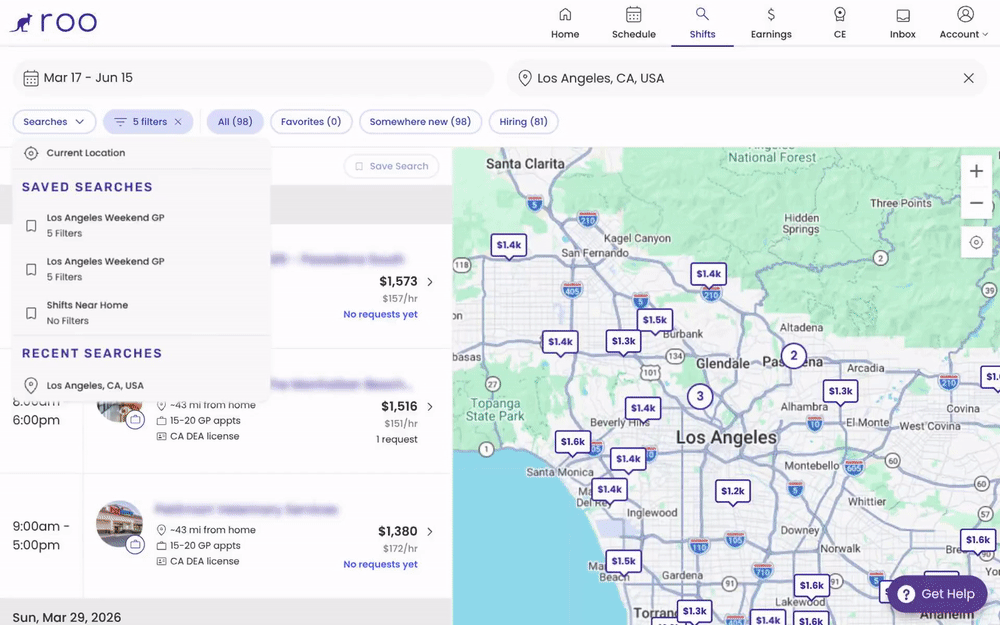Open the Home navigation icon
Image resolution: width=1000 pixels, height=625 pixels.
coord(565,14)
